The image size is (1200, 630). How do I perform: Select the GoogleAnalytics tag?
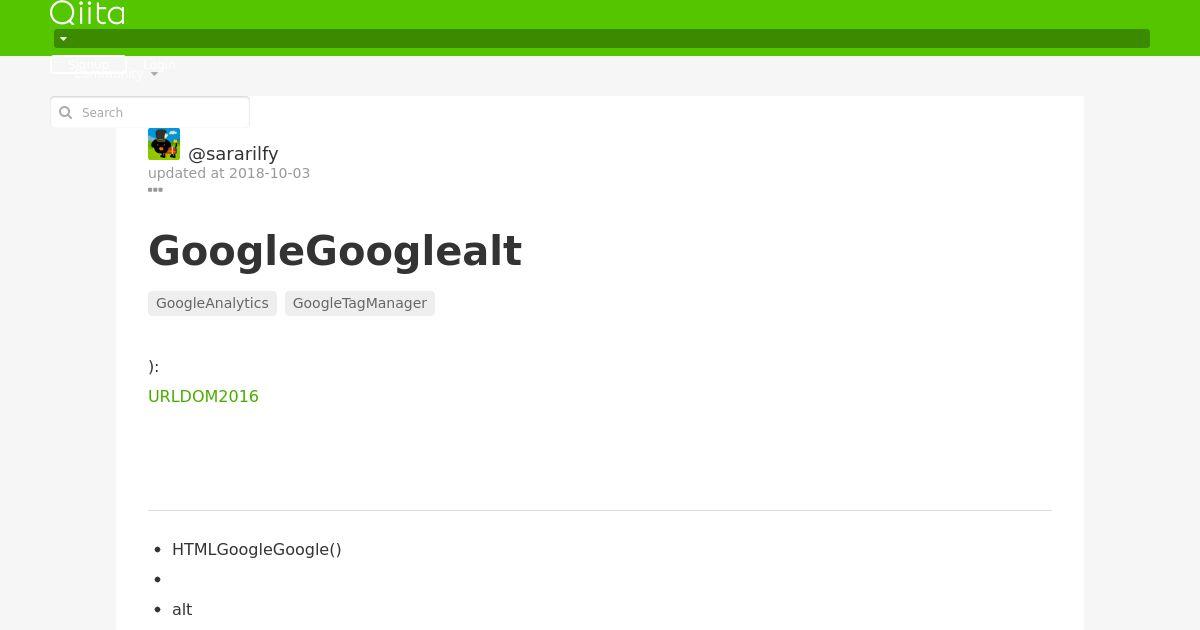(x=212, y=303)
